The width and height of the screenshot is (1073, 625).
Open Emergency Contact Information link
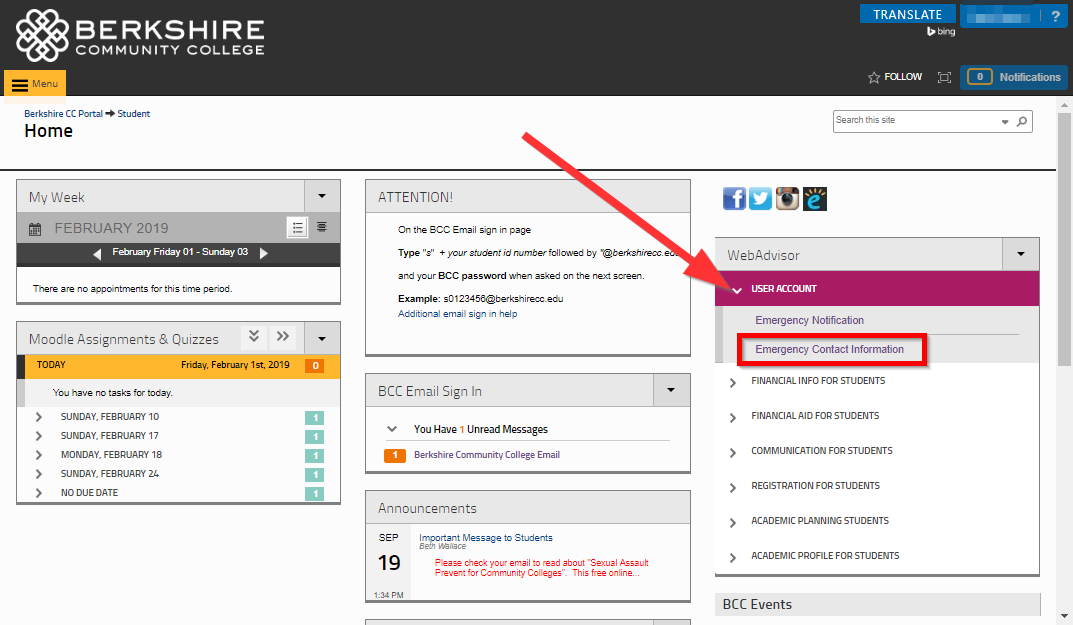pos(829,349)
